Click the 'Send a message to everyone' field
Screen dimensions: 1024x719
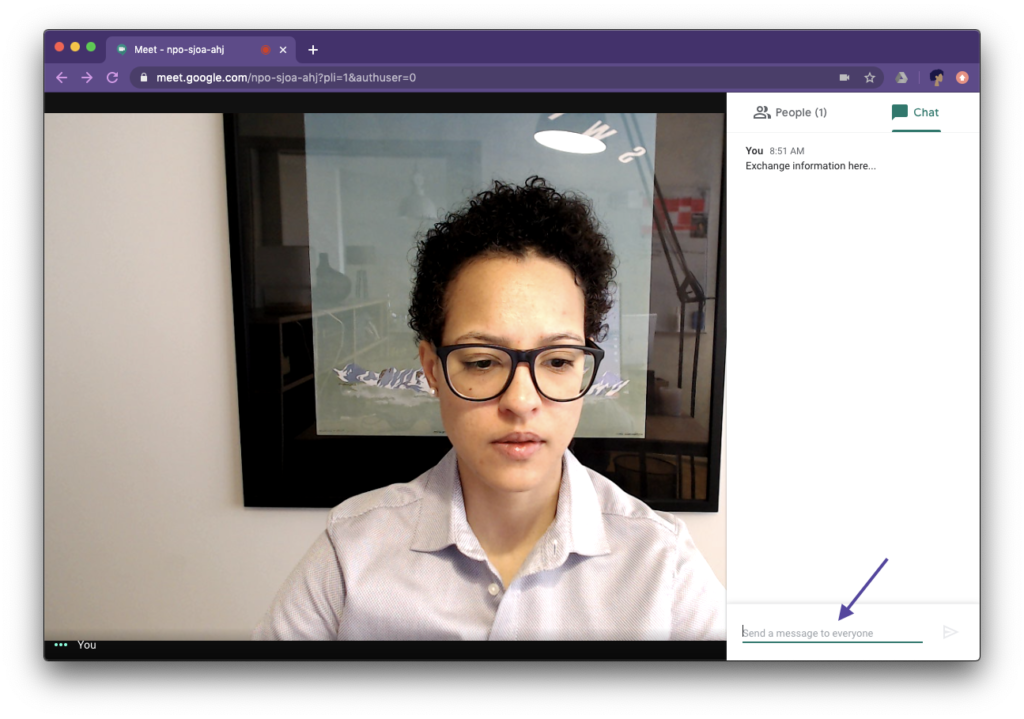830,632
